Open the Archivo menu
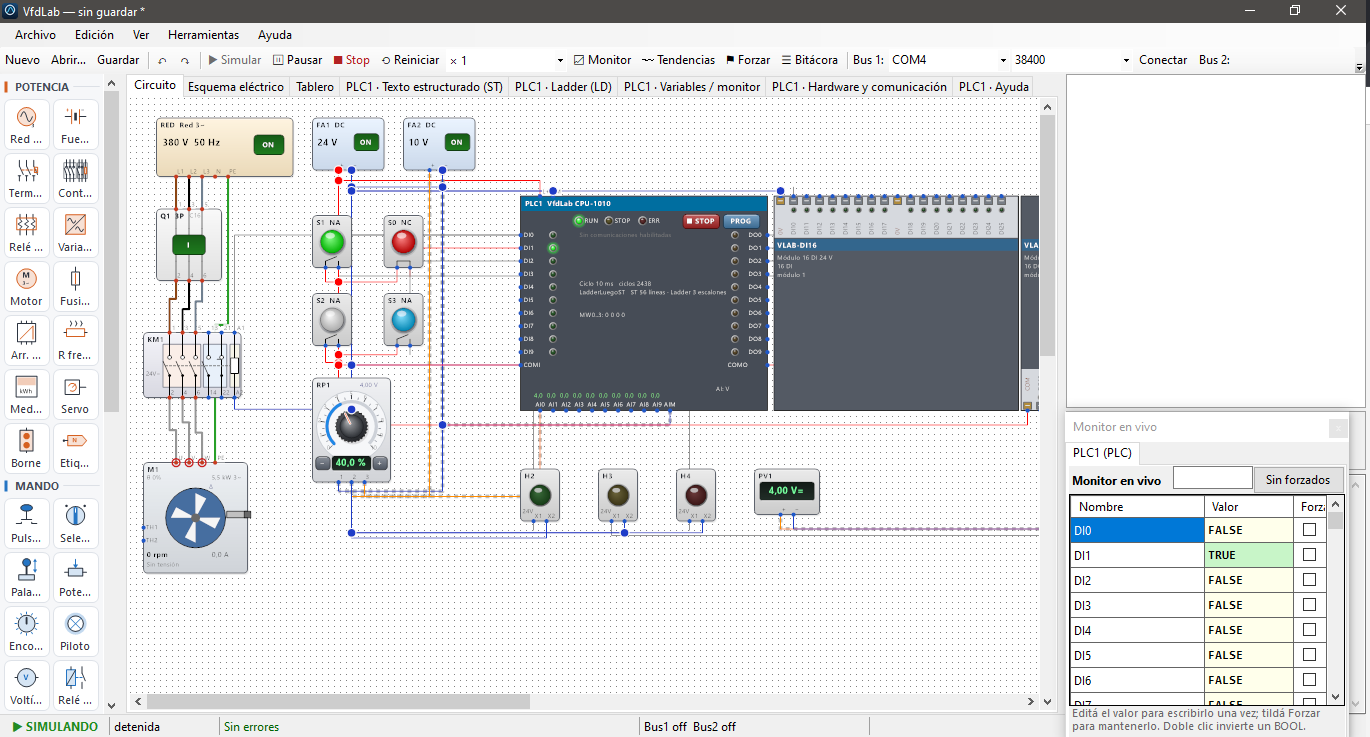This screenshot has height=737, width=1370. 35,34
